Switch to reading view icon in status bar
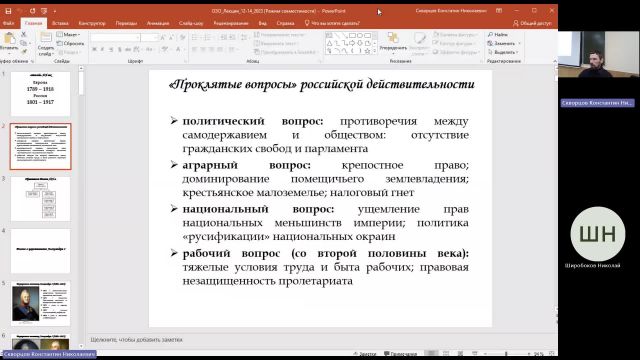This screenshot has height=360, width=640. (460, 353)
